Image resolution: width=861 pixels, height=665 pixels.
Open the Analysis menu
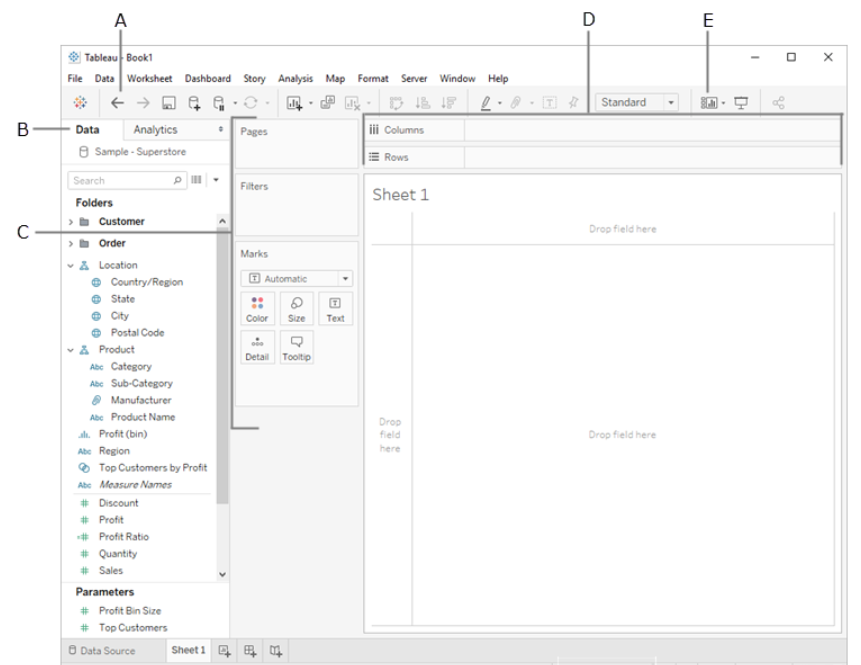[x=295, y=79]
